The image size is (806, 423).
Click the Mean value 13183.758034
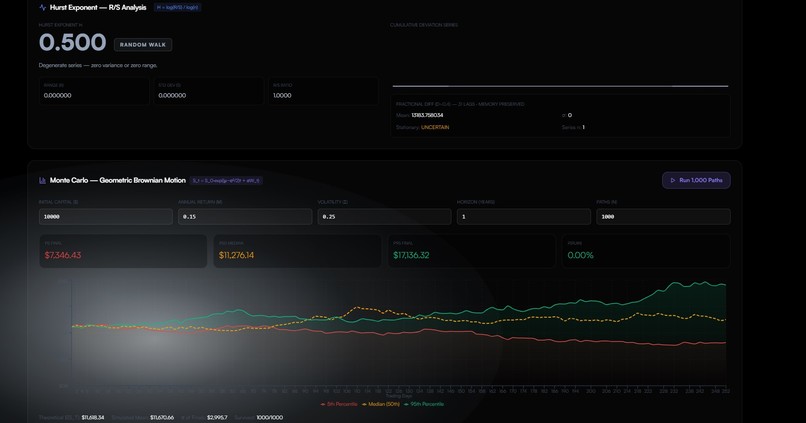pos(427,116)
